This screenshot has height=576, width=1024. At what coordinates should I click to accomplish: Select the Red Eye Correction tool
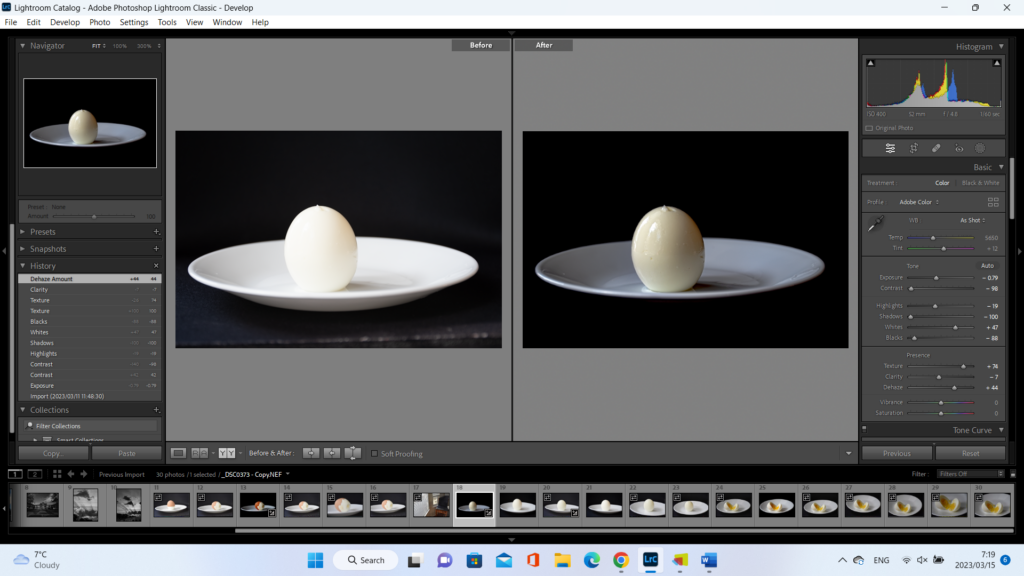pos(958,148)
